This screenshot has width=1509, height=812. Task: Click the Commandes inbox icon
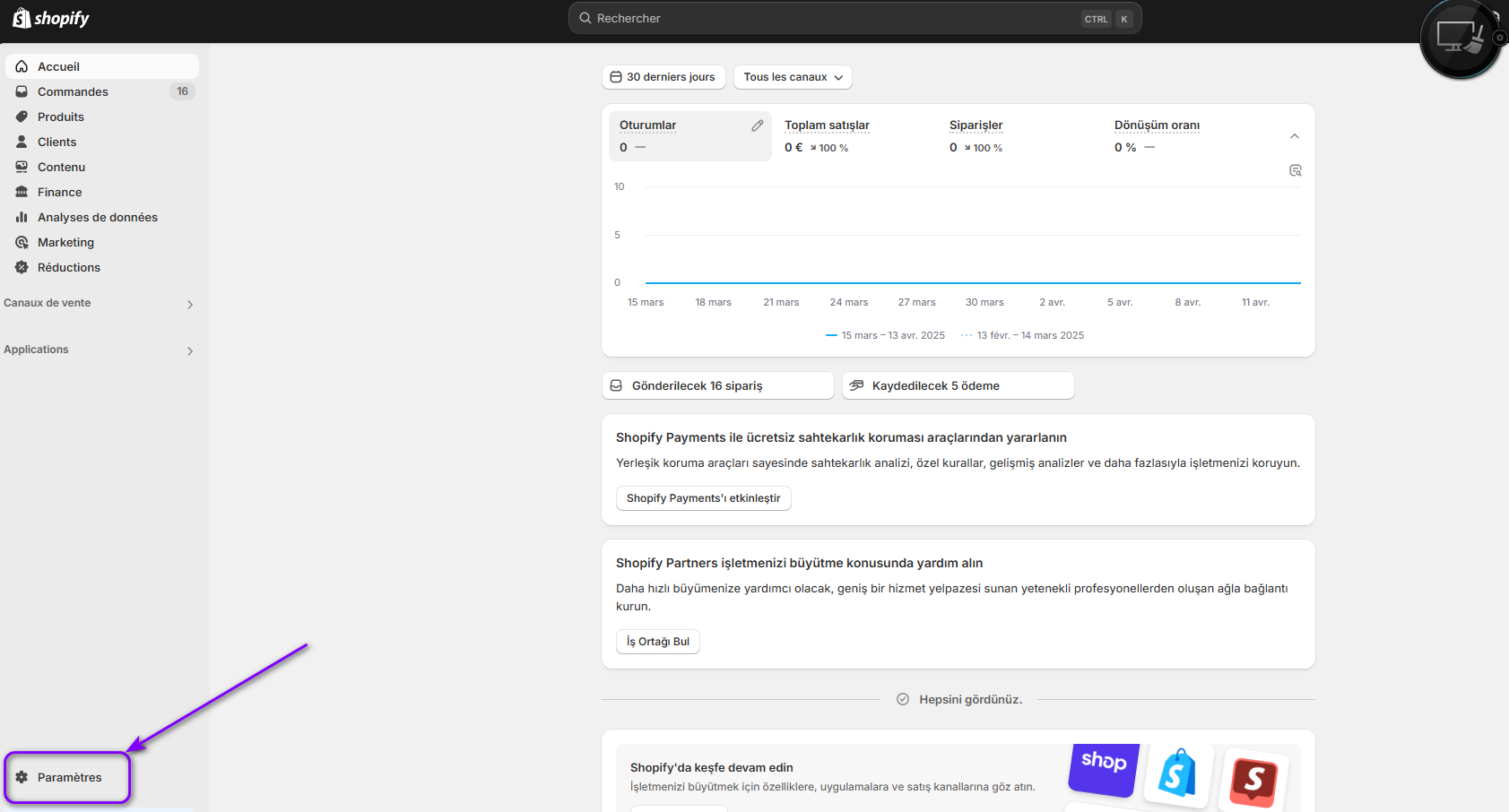click(x=22, y=91)
